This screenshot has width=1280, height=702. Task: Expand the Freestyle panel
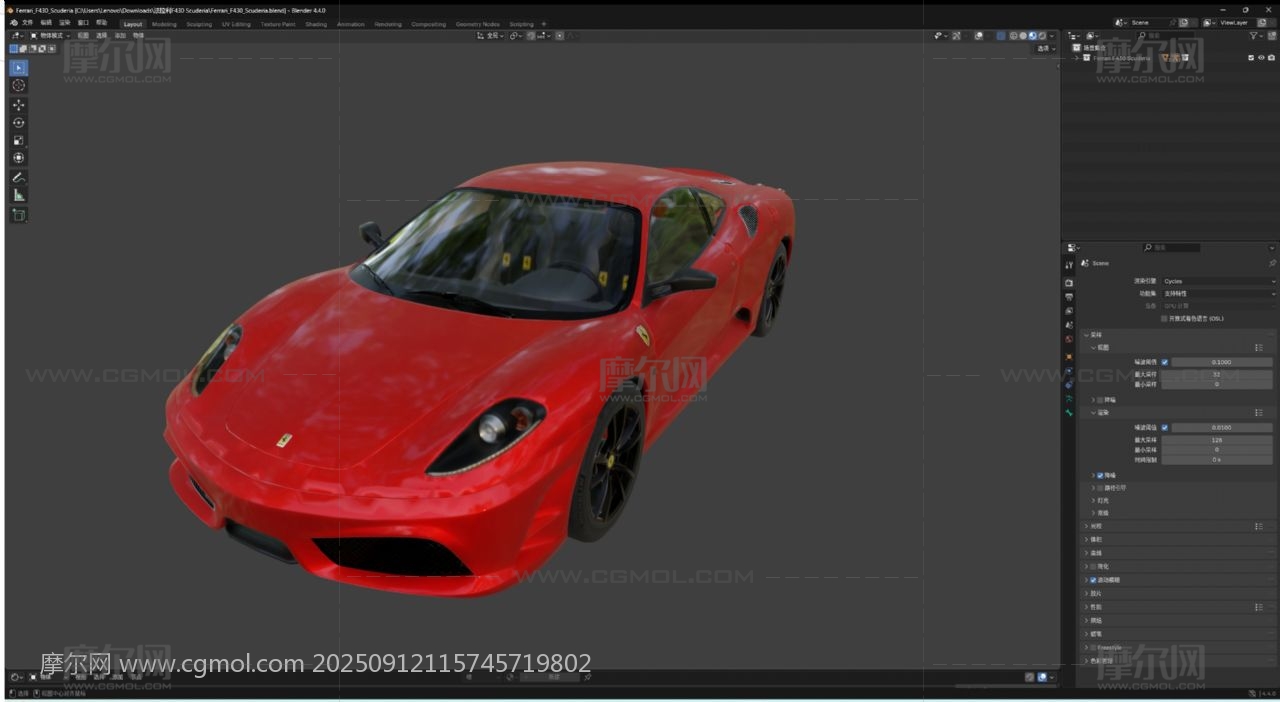[x=1087, y=647]
